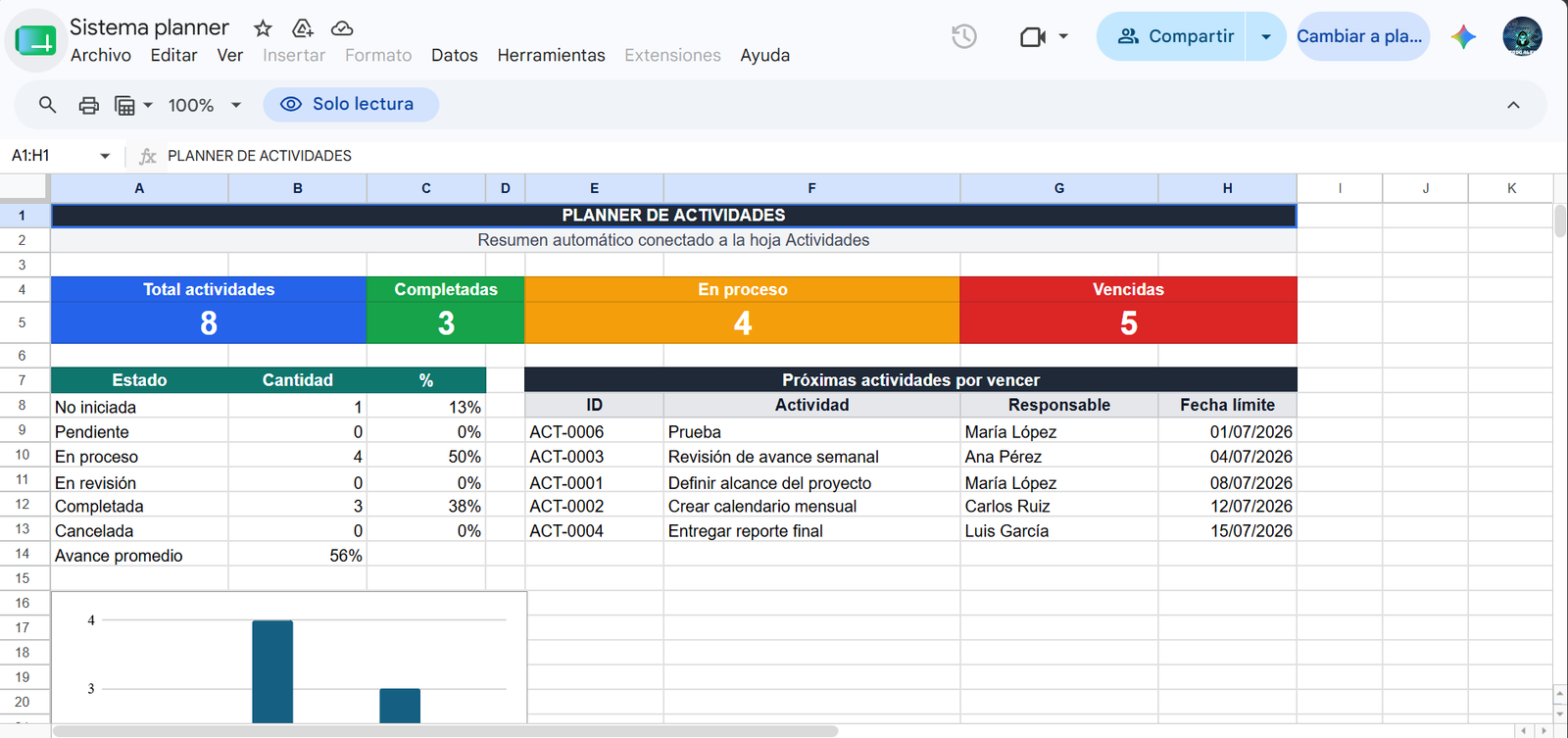
Task: Select the green Completadas 3 card
Action: tap(446, 310)
